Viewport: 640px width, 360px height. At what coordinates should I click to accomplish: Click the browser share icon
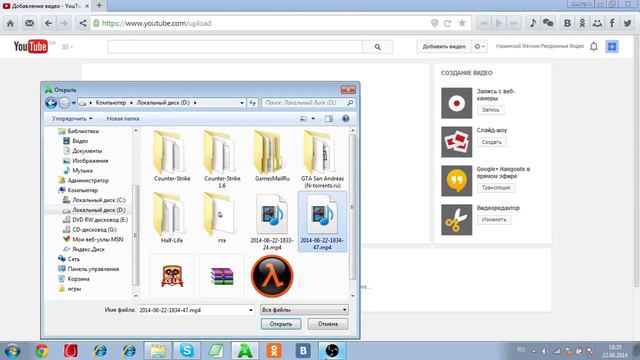(82, 23)
